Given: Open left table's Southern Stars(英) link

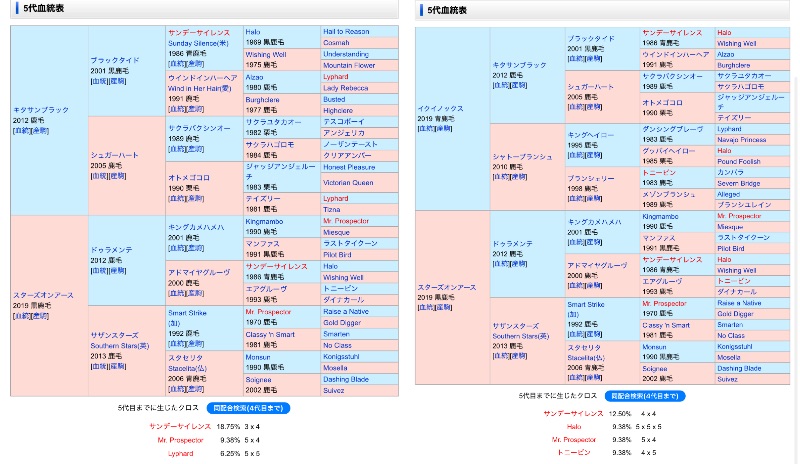Looking at the screenshot, I should click(119, 346).
